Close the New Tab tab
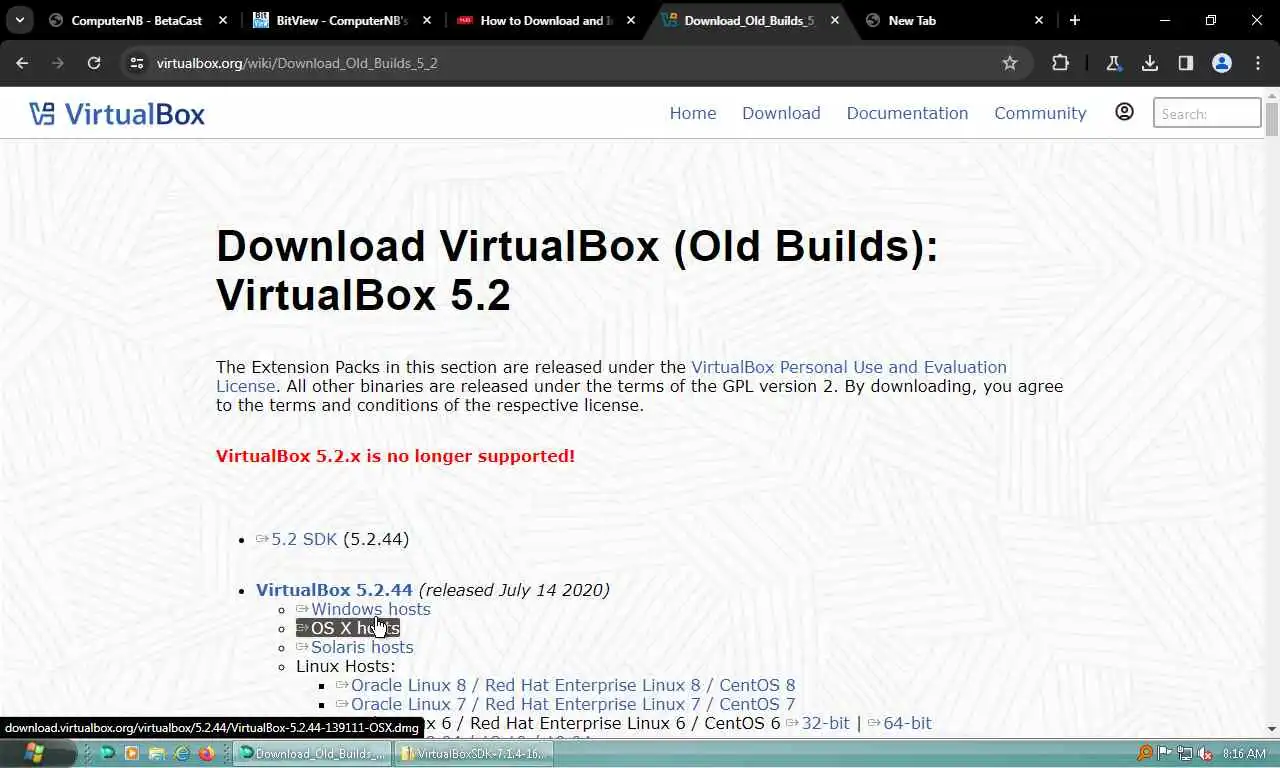The image size is (1280, 768). (1038, 20)
